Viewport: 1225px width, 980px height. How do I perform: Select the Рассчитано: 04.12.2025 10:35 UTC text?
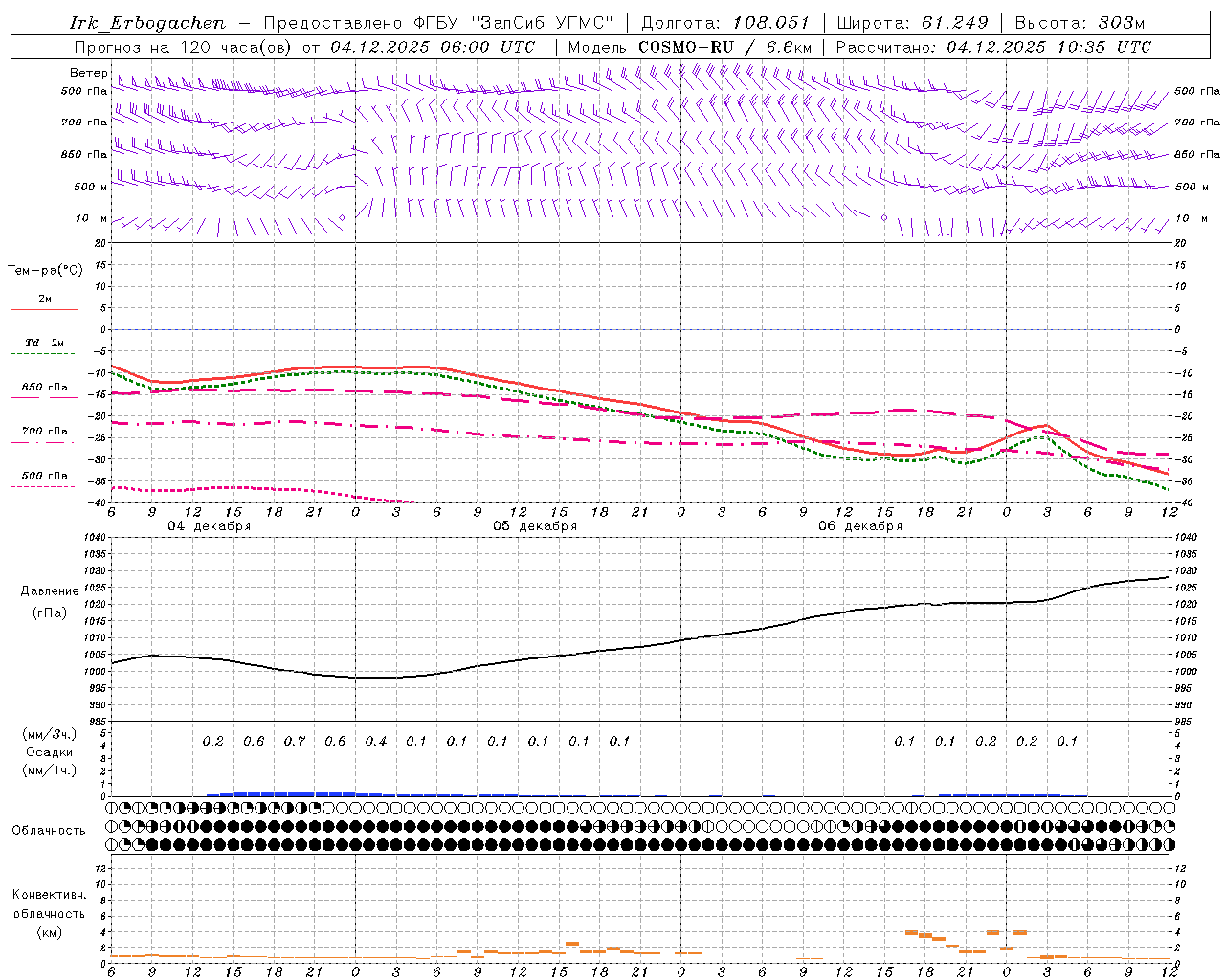point(993,47)
